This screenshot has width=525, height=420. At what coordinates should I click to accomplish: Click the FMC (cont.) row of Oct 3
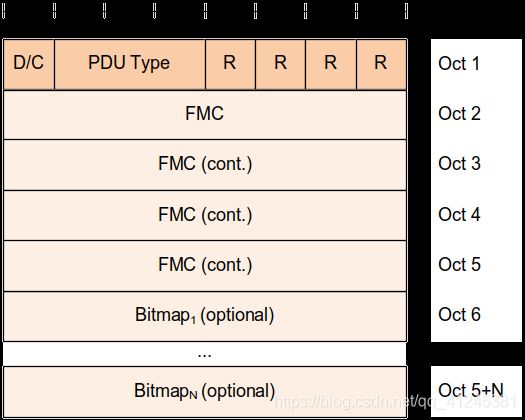205,165
